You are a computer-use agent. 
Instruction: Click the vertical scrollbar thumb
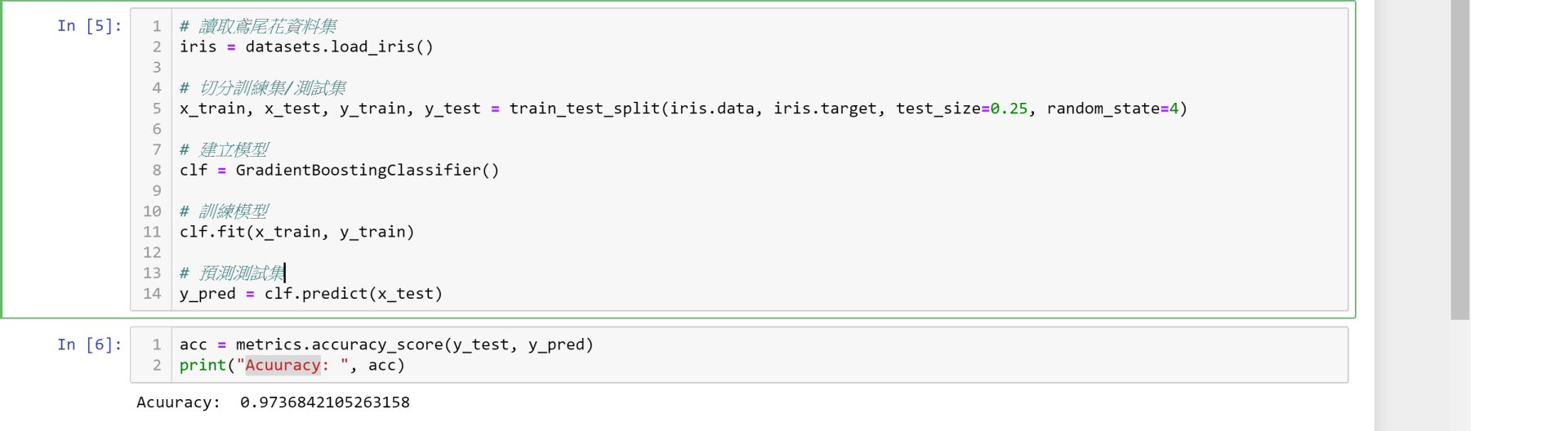[x=1460, y=160]
